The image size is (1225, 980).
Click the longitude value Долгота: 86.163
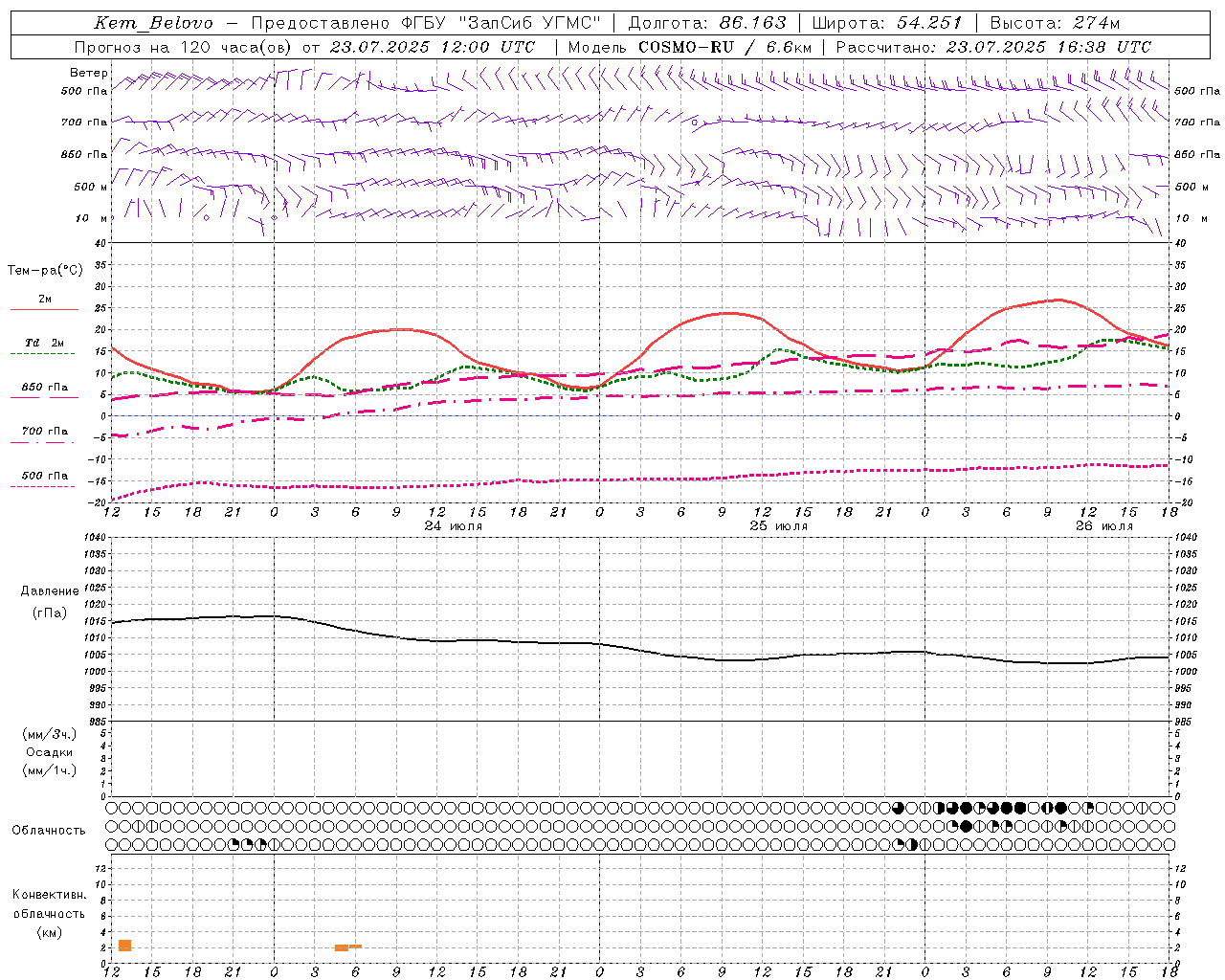(x=706, y=23)
